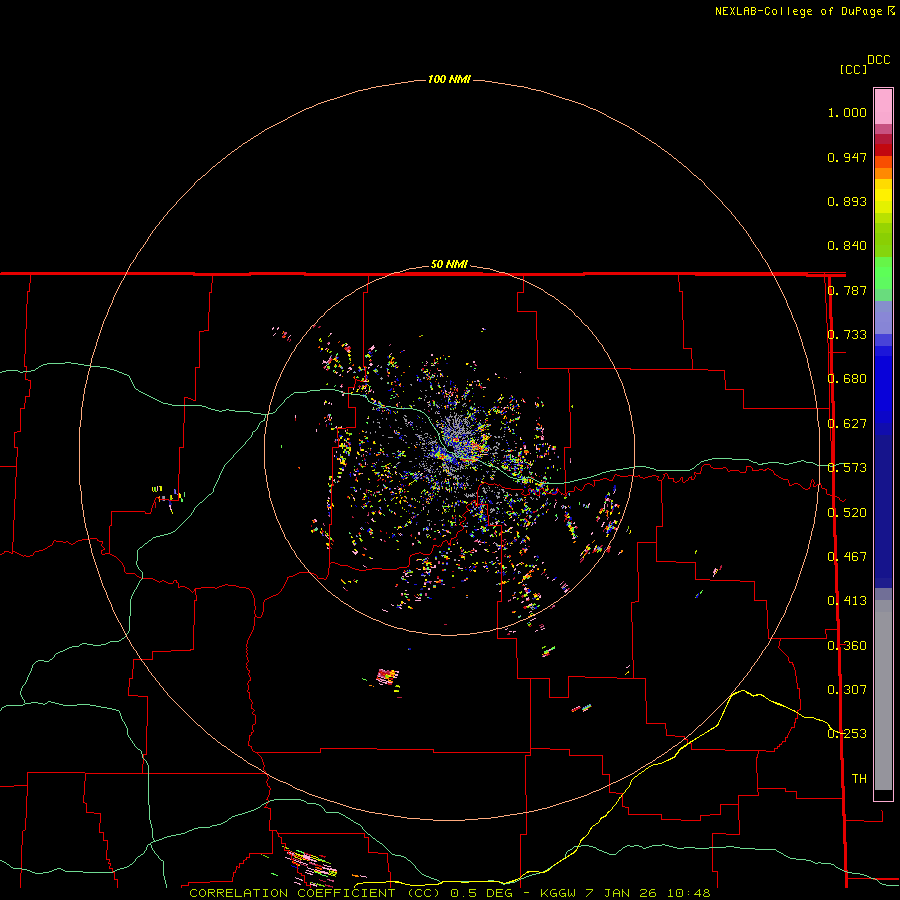
Task: Click the bright green color bar segment
Action: point(883,273)
